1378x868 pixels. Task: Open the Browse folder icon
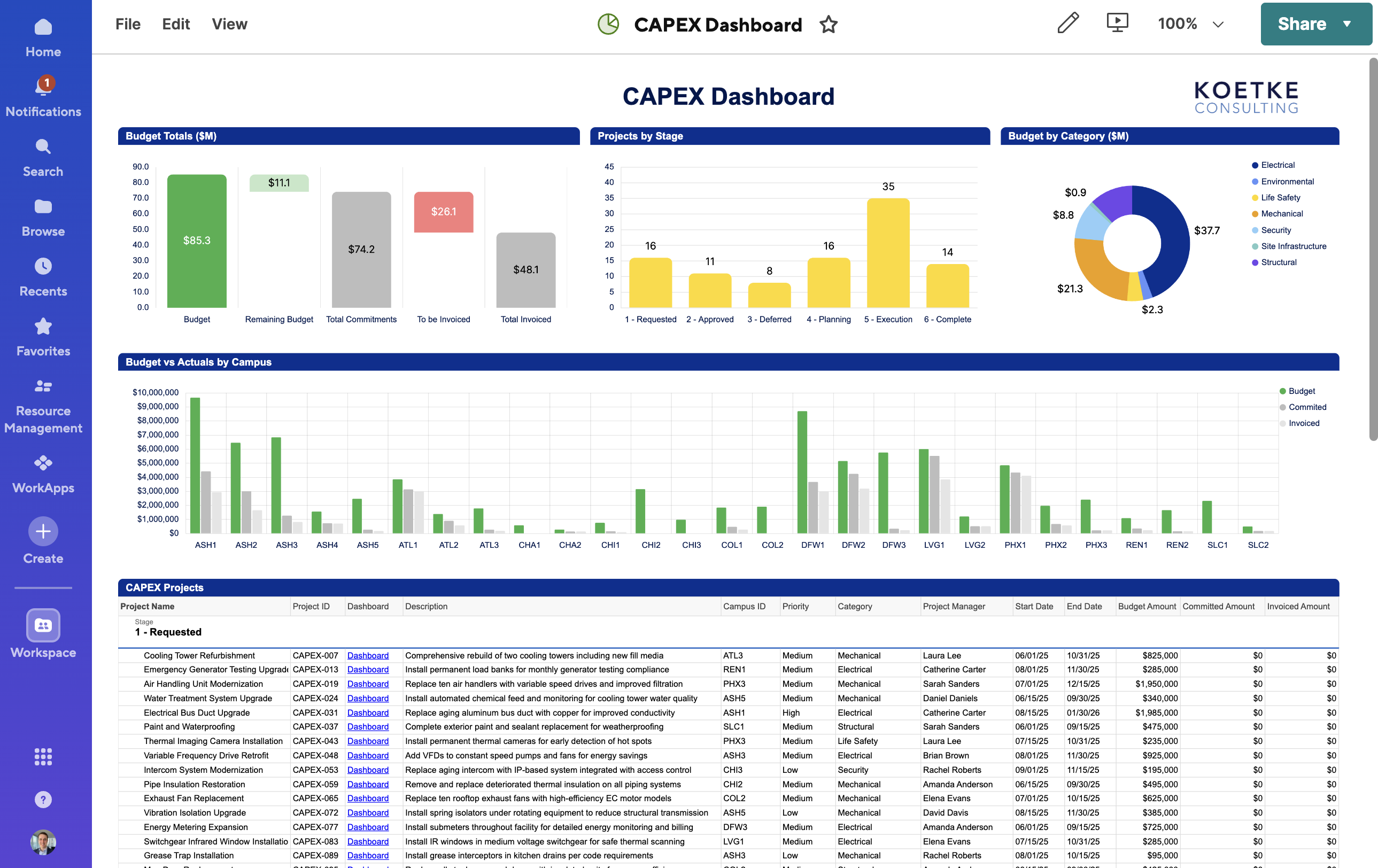[x=43, y=206]
